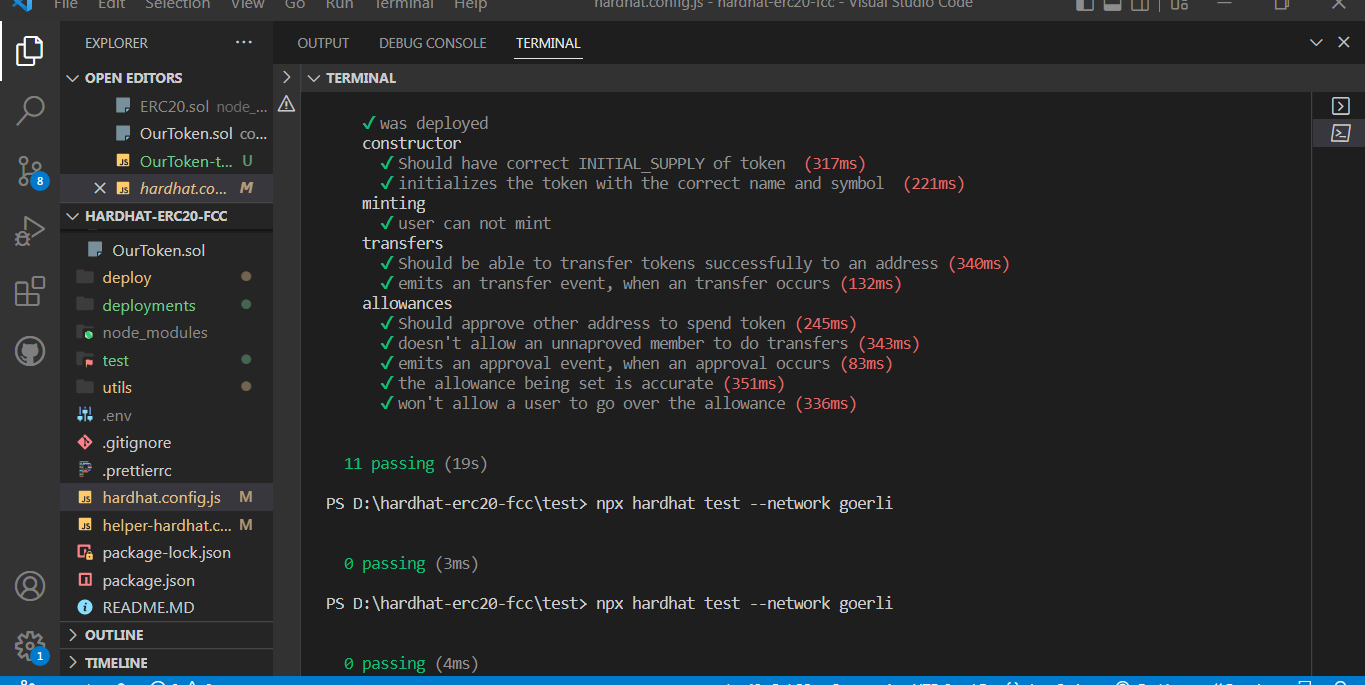
Task: Click the 'transfers' suite heading in terminal
Action: pyautogui.click(x=402, y=244)
